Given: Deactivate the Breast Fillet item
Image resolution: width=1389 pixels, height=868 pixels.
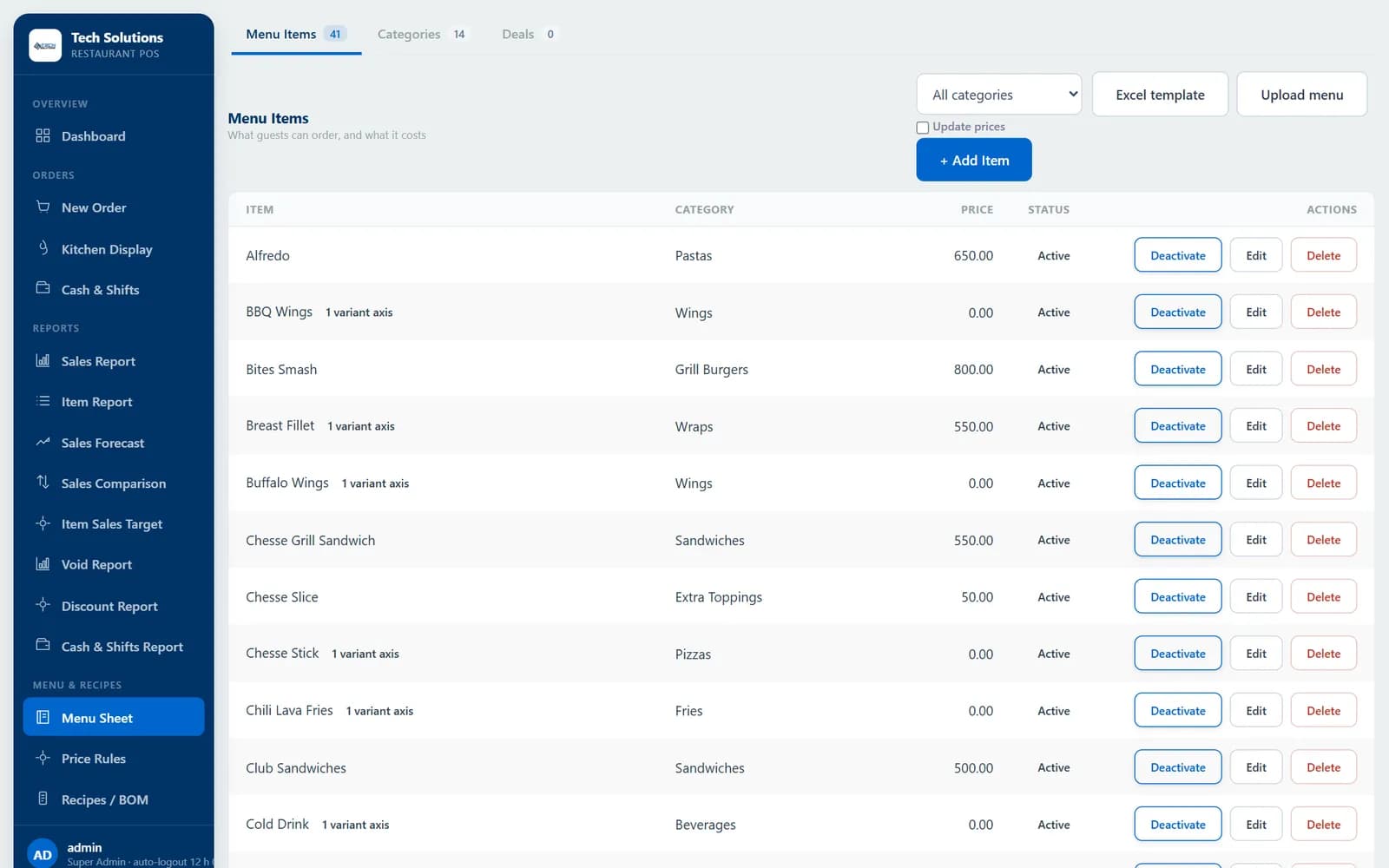Looking at the screenshot, I should 1178,425.
